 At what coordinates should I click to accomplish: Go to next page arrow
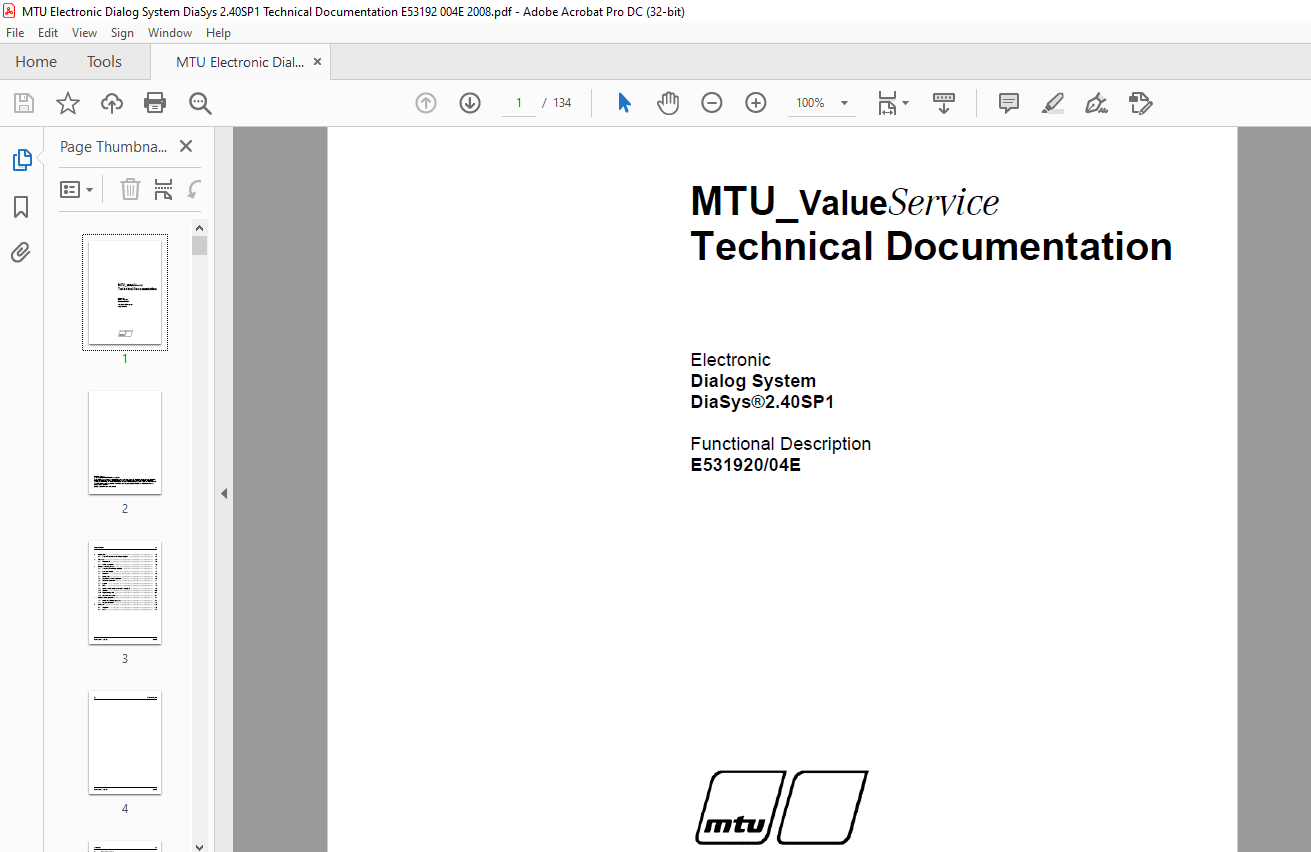coord(470,103)
